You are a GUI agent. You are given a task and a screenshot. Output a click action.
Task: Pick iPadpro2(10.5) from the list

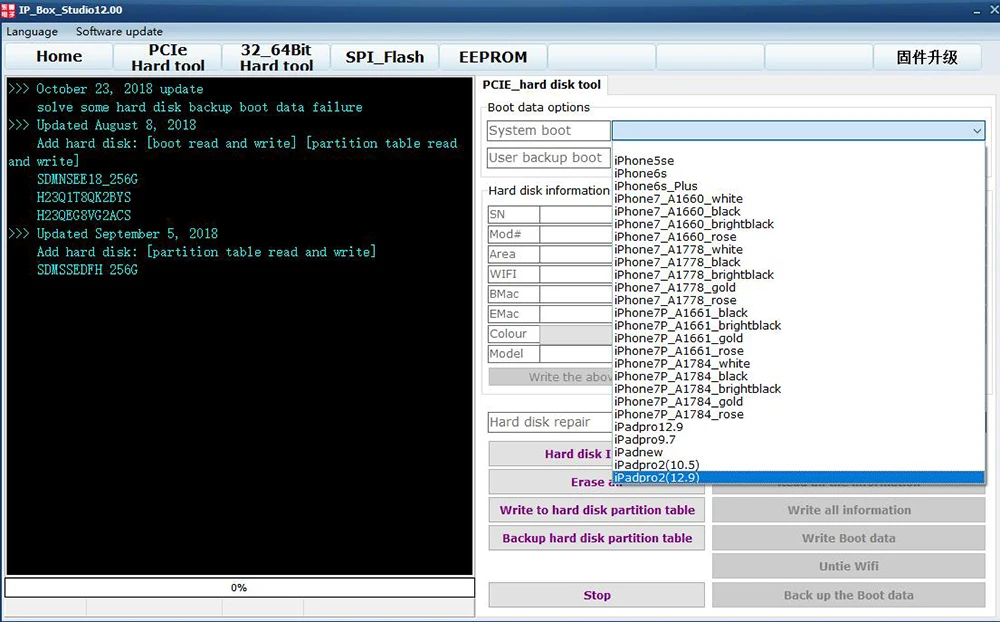coord(798,465)
